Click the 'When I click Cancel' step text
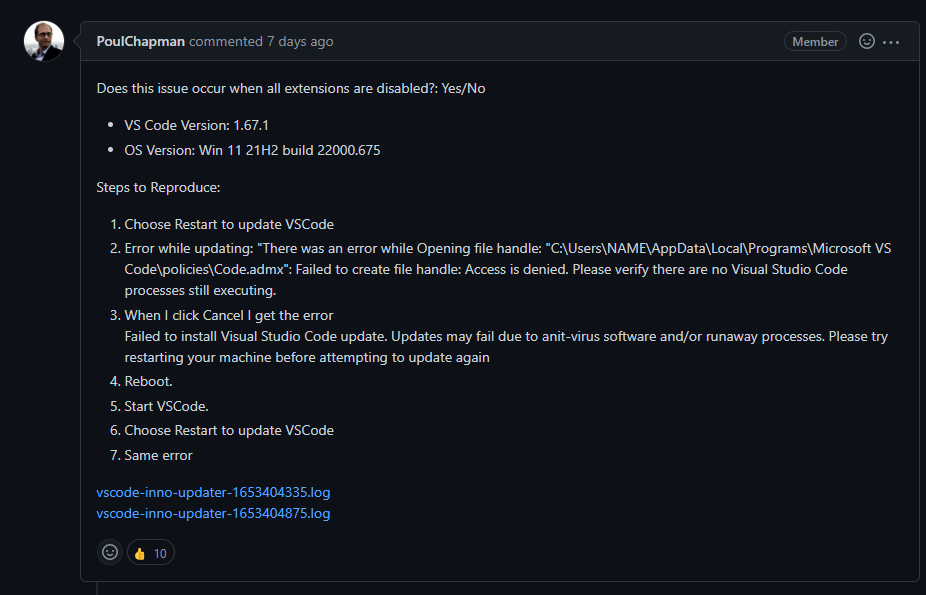926x595 pixels. click(x=506, y=336)
